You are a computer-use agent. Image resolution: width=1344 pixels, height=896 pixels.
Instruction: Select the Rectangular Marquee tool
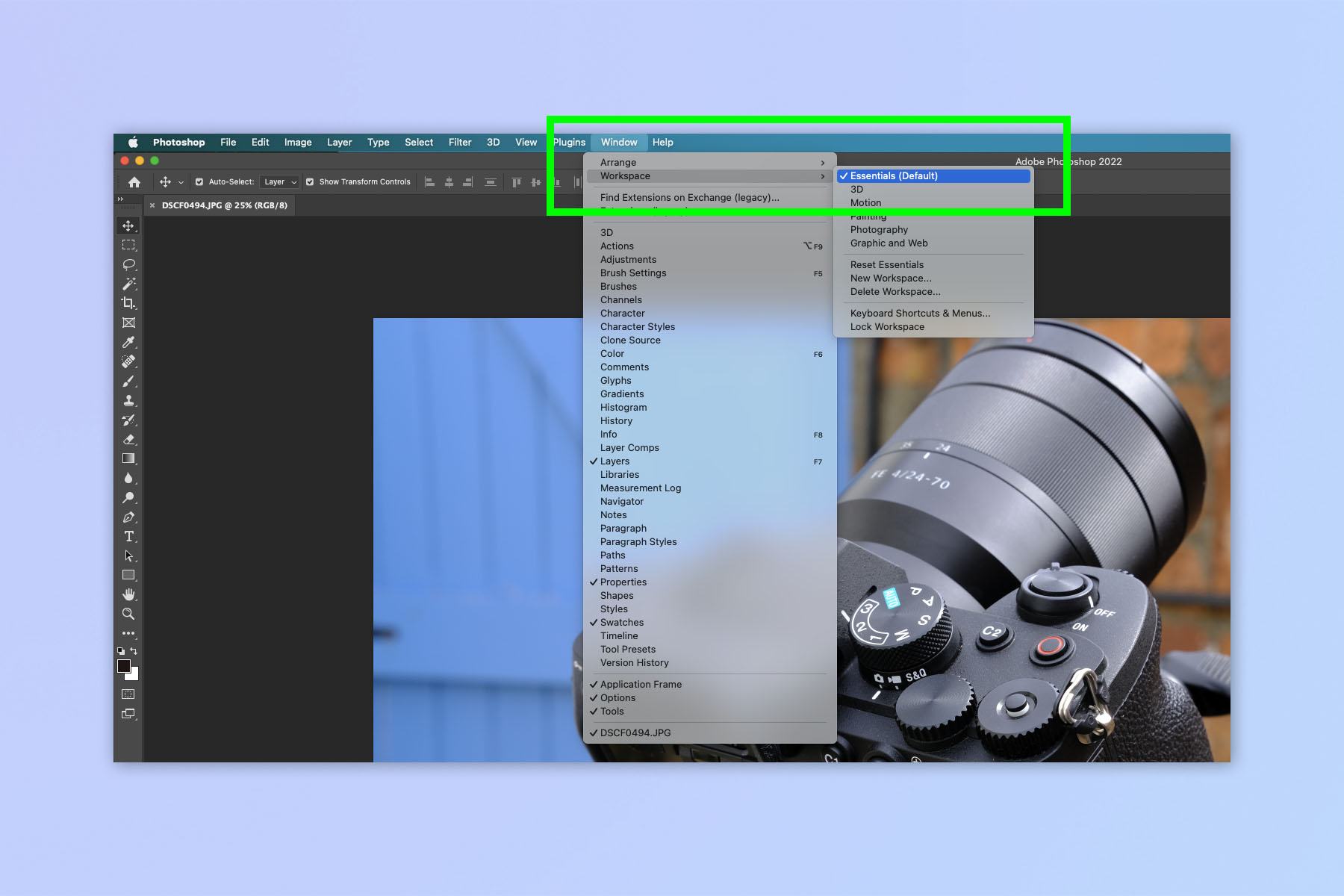(x=128, y=245)
